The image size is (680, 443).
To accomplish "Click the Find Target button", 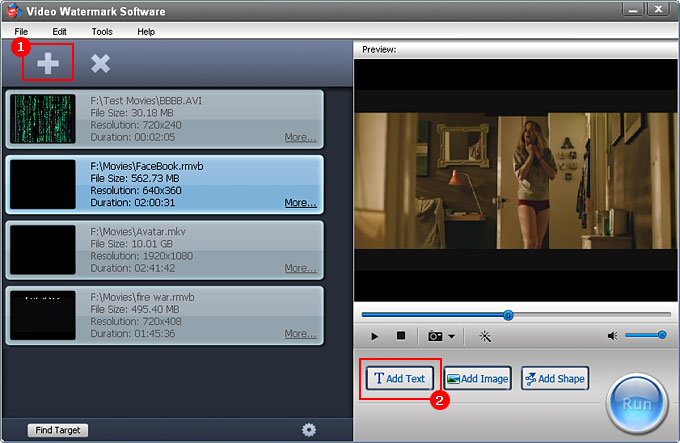I will [58, 430].
